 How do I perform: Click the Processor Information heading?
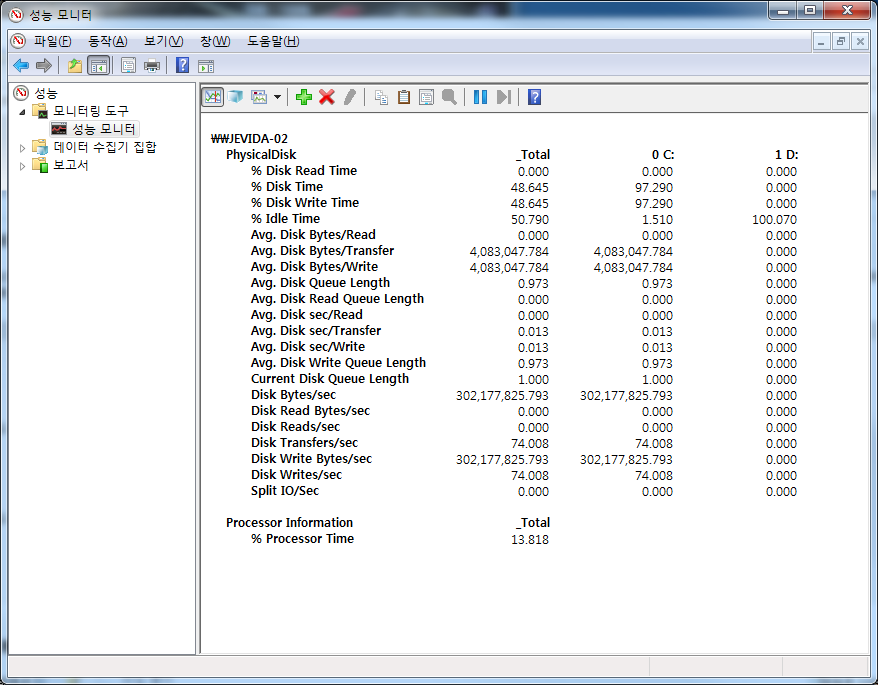tap(289, 523)
